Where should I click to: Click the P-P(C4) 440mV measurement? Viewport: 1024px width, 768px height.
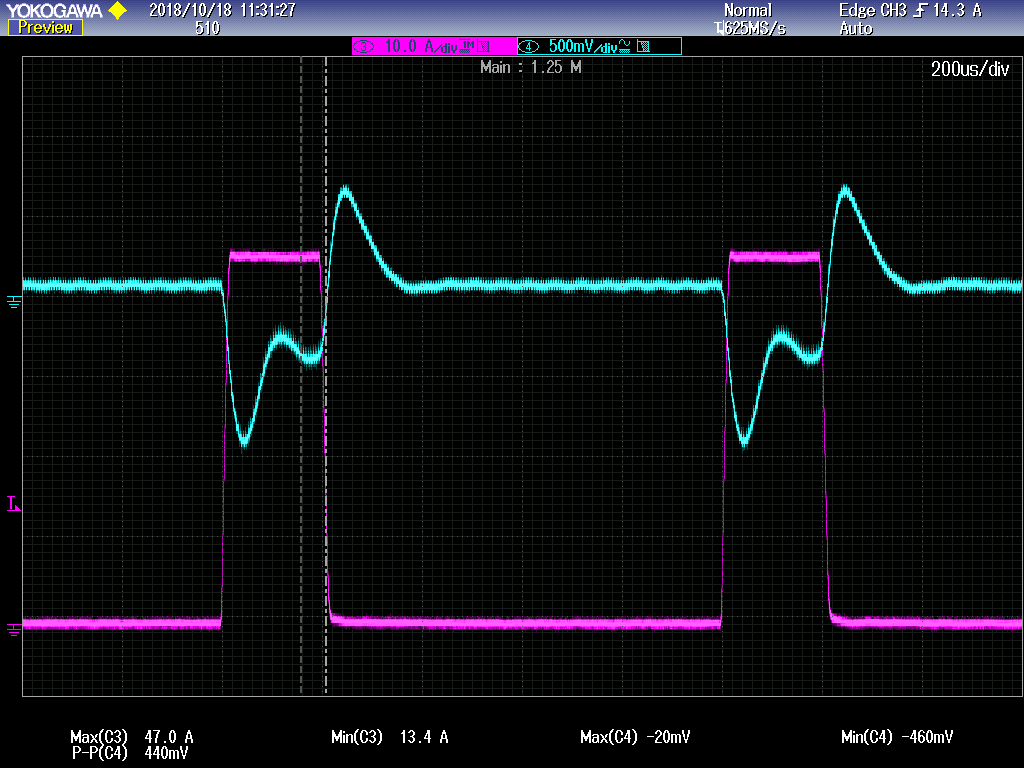click(x=130, y=754)
